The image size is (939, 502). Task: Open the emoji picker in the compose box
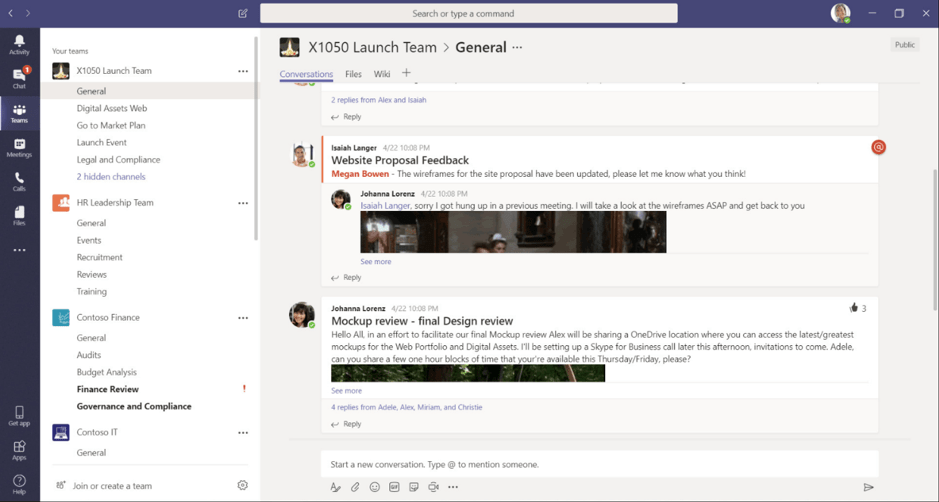coord(375,487)
